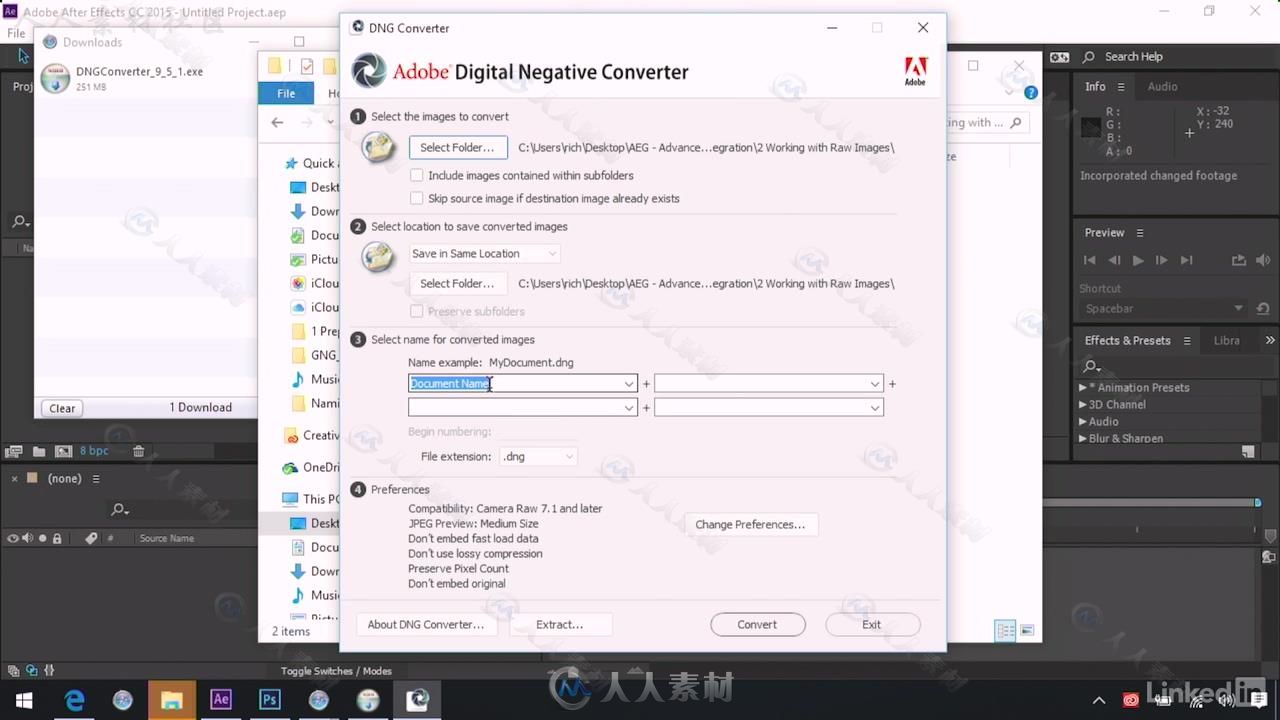Click Search Help field in After Effects
The width and height of the screenshot is (1280, 720).
[x=1133, y=57]
